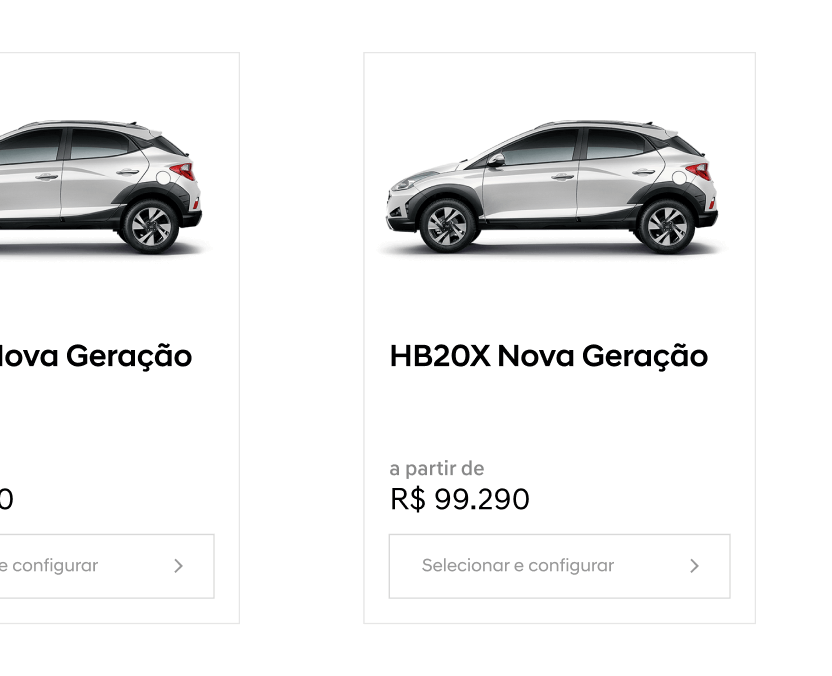Click the rear wheel of the left car
This screenshot has width=832, height=676.
point(152,224)
